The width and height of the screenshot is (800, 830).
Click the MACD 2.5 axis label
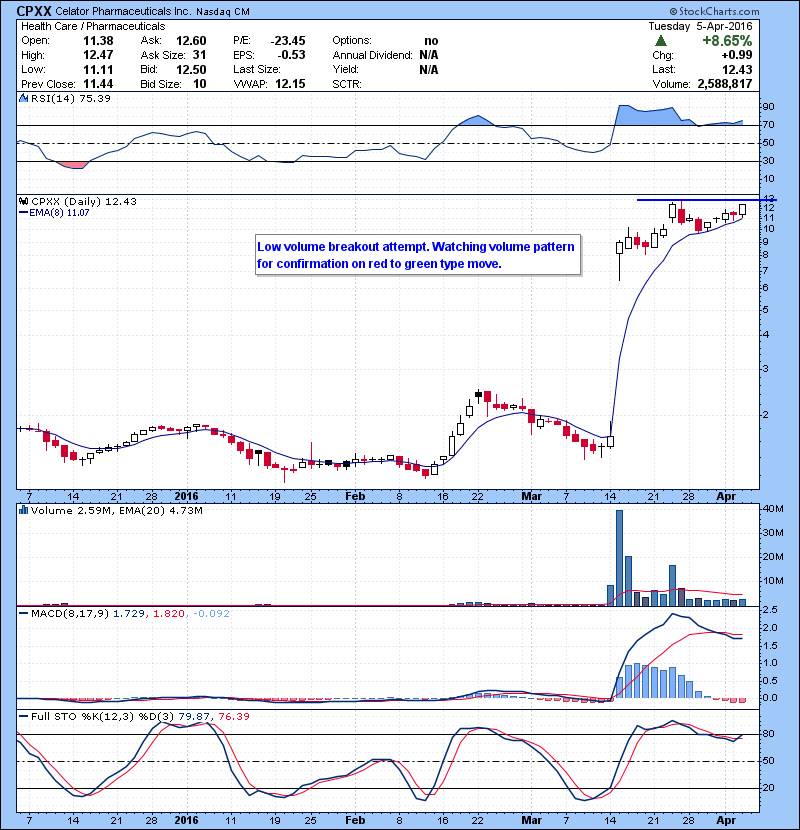pos(770,610)
